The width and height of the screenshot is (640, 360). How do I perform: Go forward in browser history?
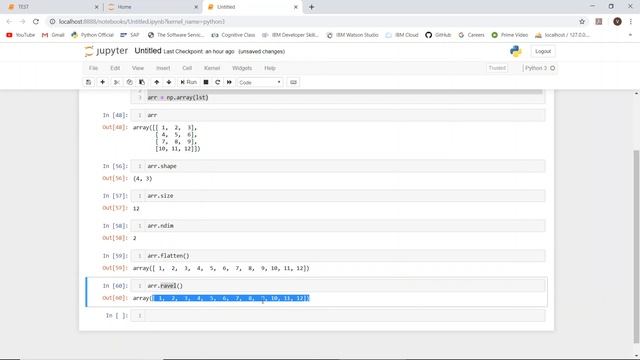(22, 22)
